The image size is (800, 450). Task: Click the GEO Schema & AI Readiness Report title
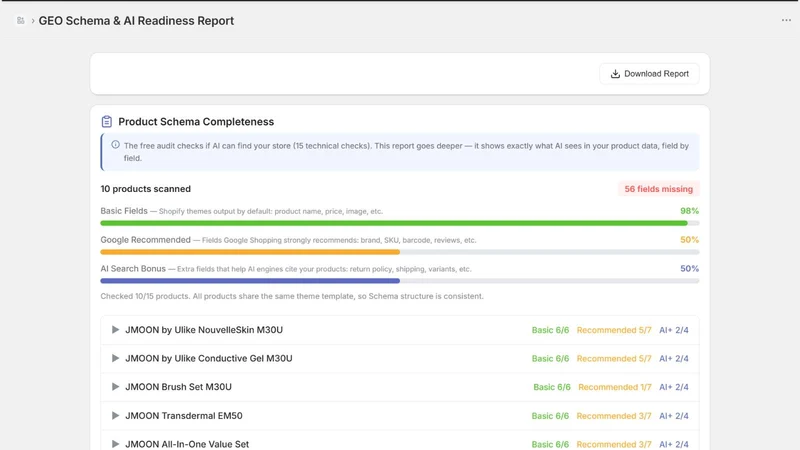coord(136,21)
